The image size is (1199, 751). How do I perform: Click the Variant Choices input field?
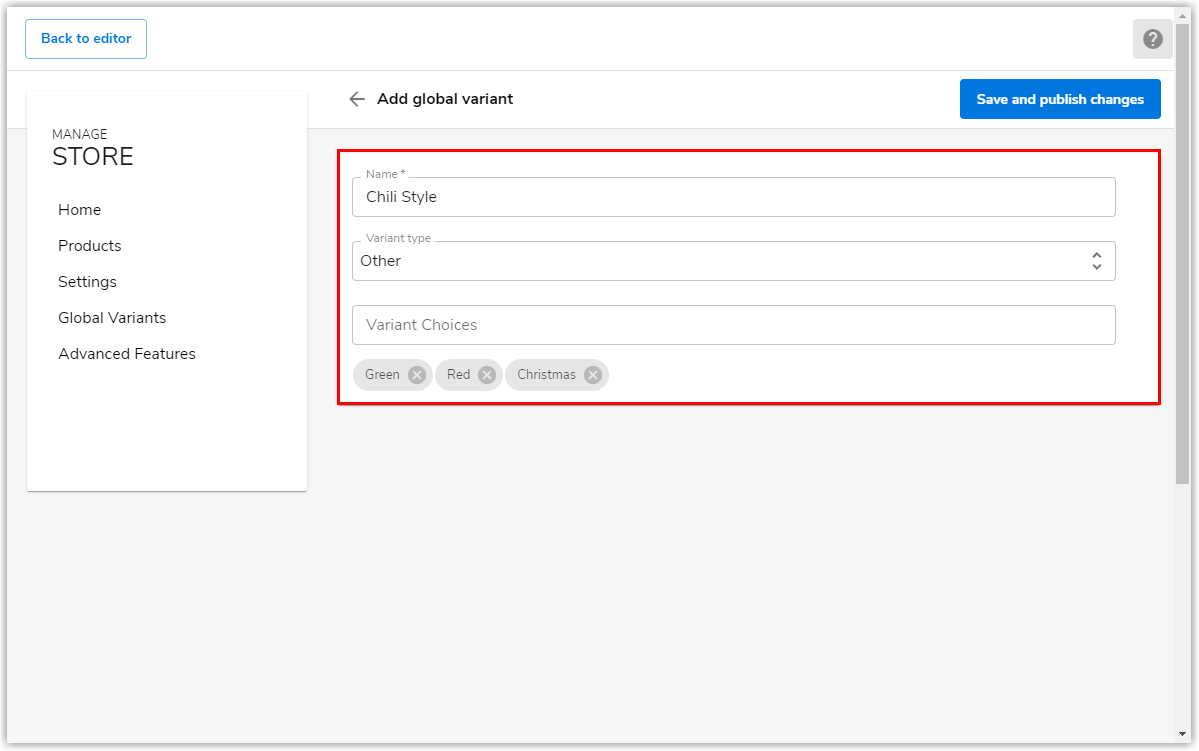[x=733, y=325]
